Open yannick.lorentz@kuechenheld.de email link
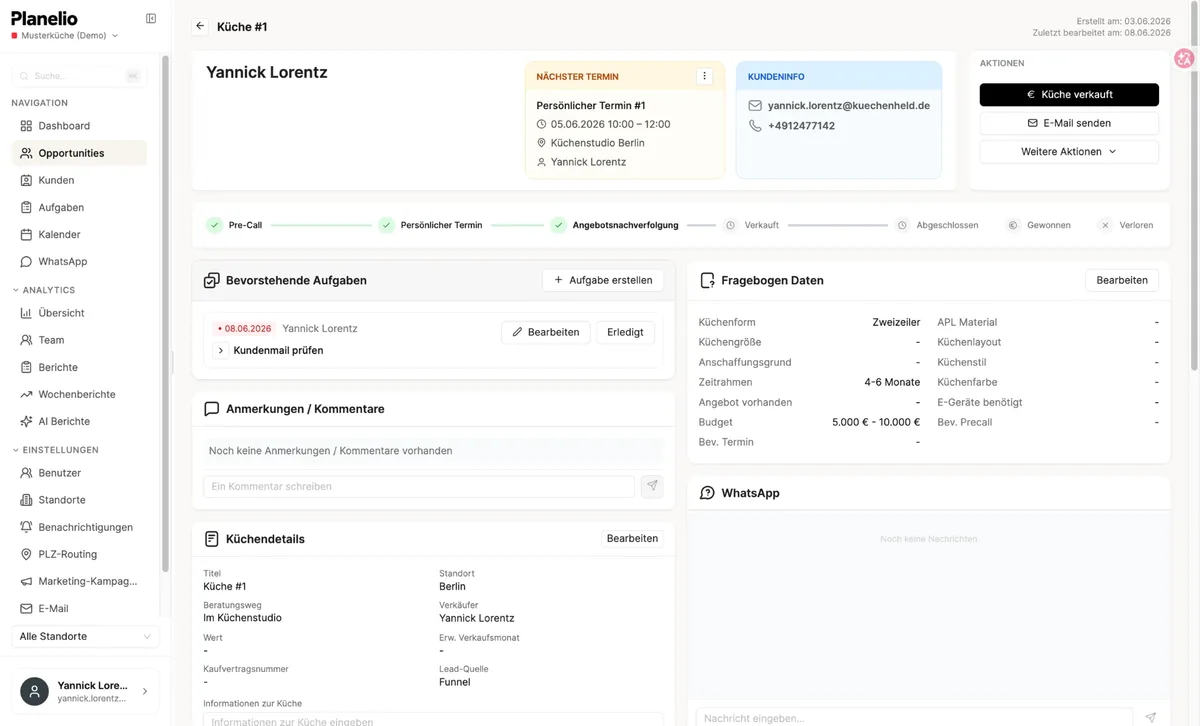1200x726 pixels. 849,105
